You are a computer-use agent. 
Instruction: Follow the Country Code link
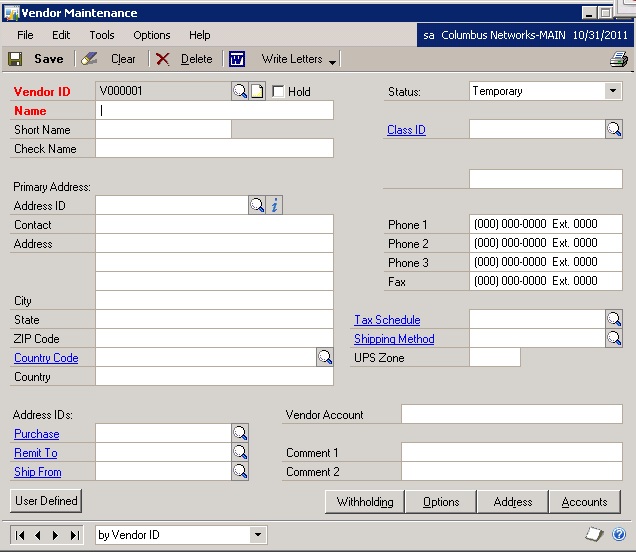(x=46, y=358)
